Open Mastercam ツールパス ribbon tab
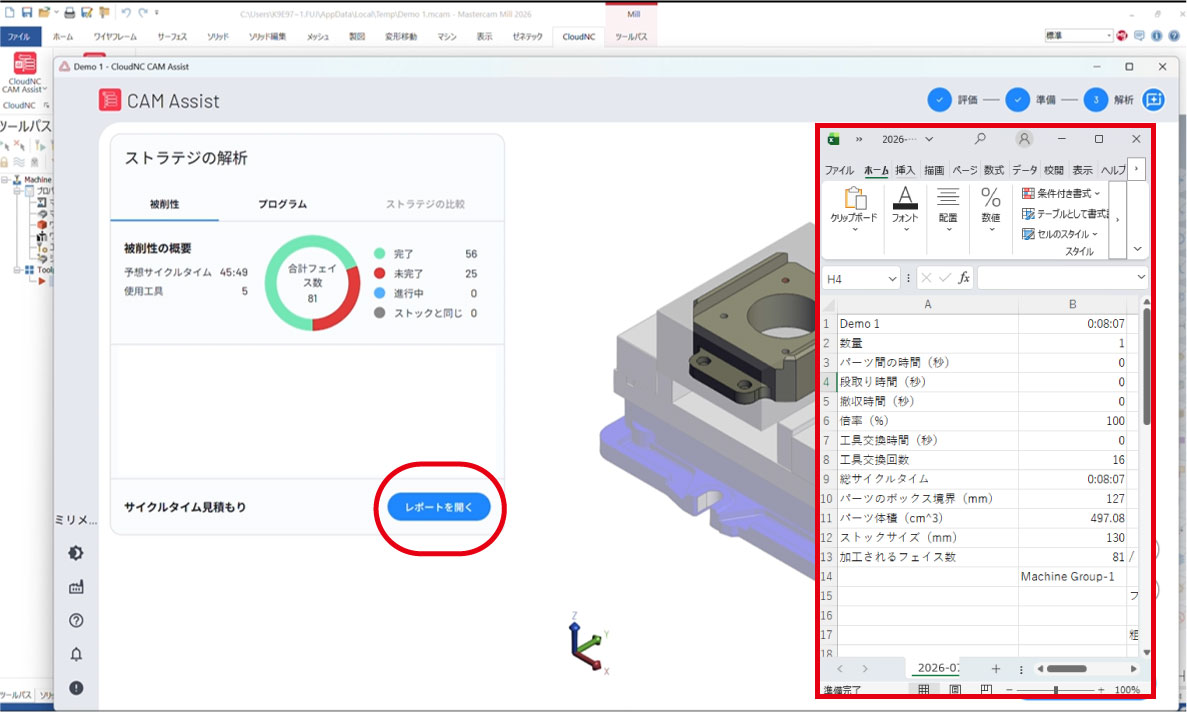This screenshot has width=1187, height=712. (631, 36)
